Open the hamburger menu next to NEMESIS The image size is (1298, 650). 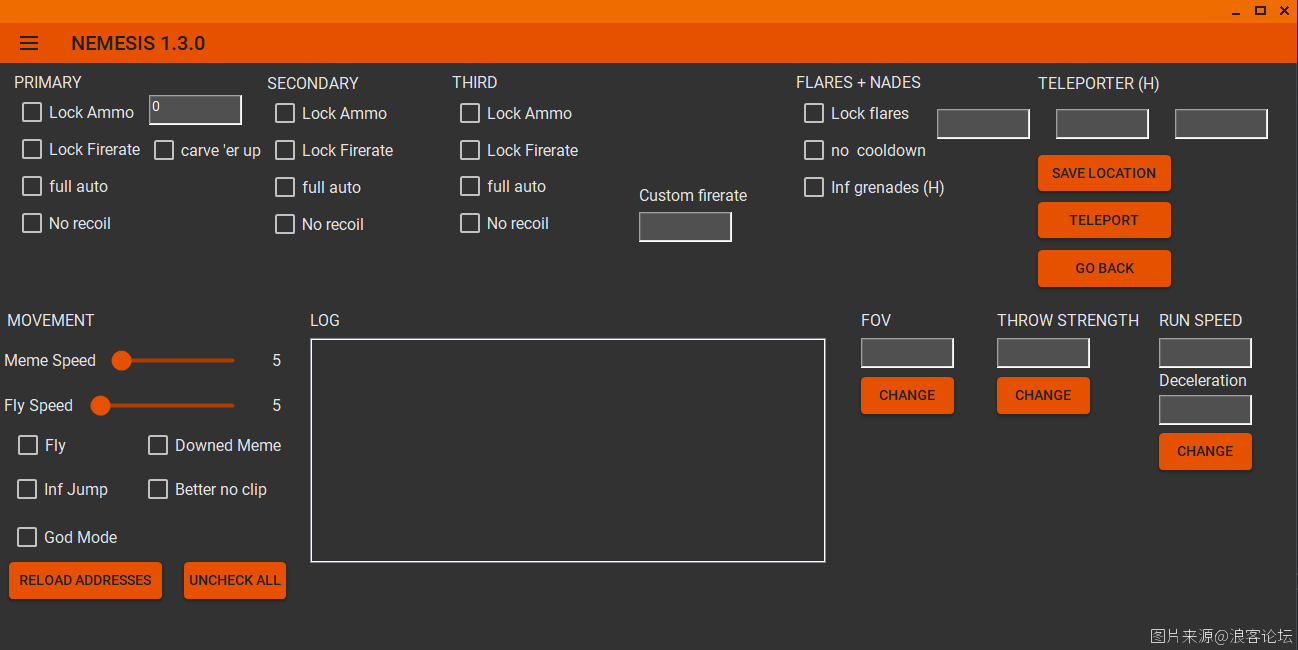click(29, 43)
